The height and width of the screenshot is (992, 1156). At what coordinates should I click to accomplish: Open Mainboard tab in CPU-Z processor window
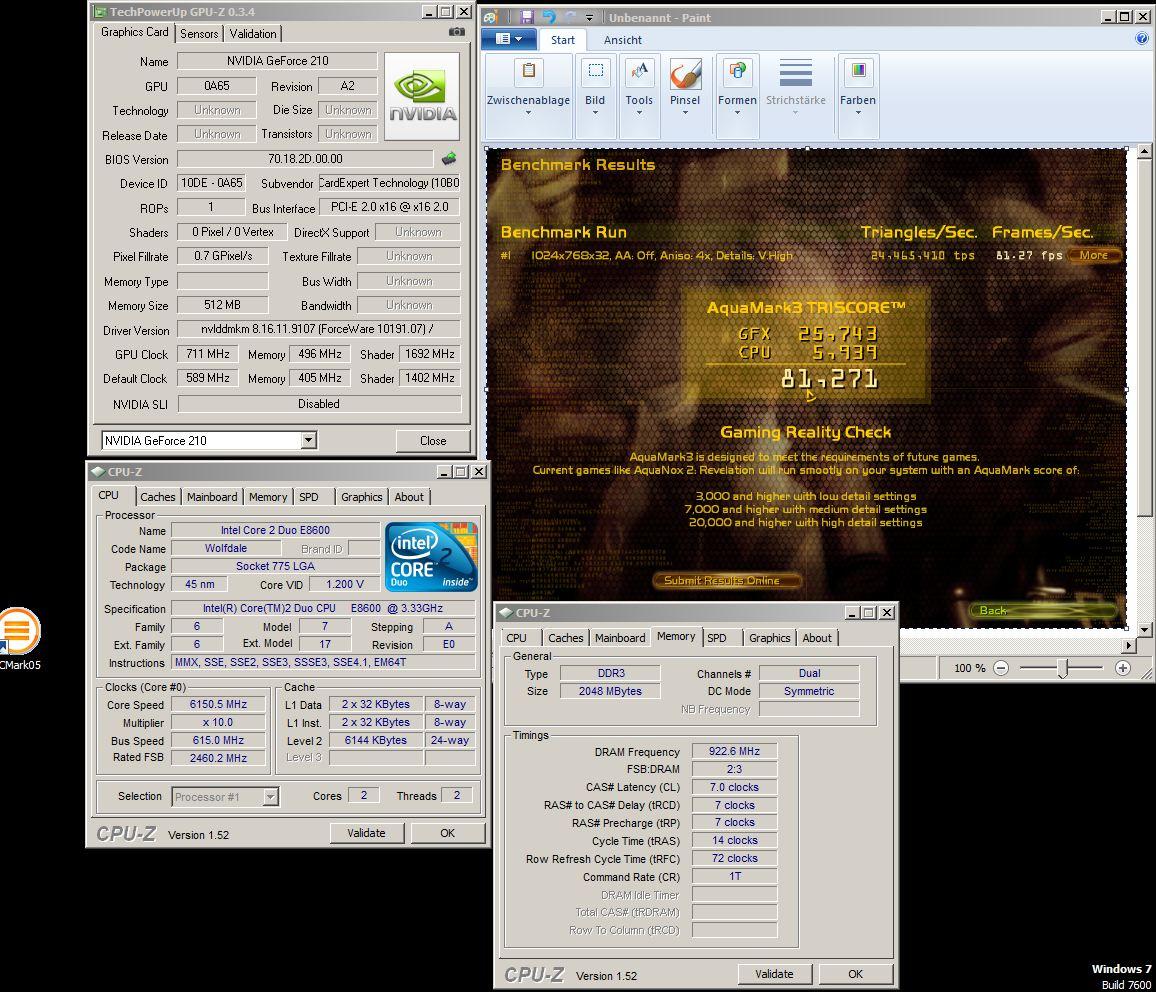[212, 497]
